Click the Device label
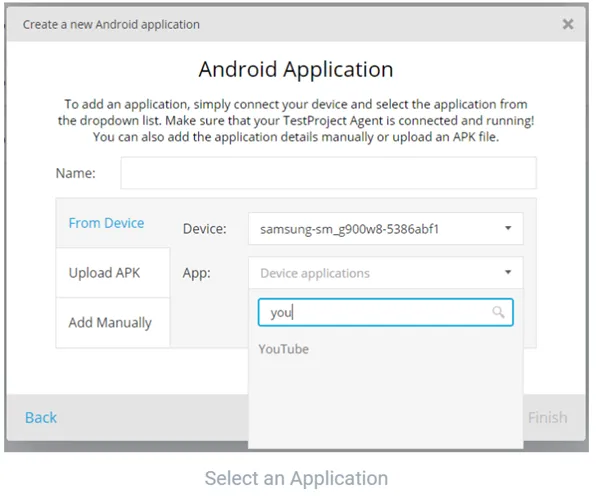Viewport: 602px width, 503px height. click(x=205, y=229)
